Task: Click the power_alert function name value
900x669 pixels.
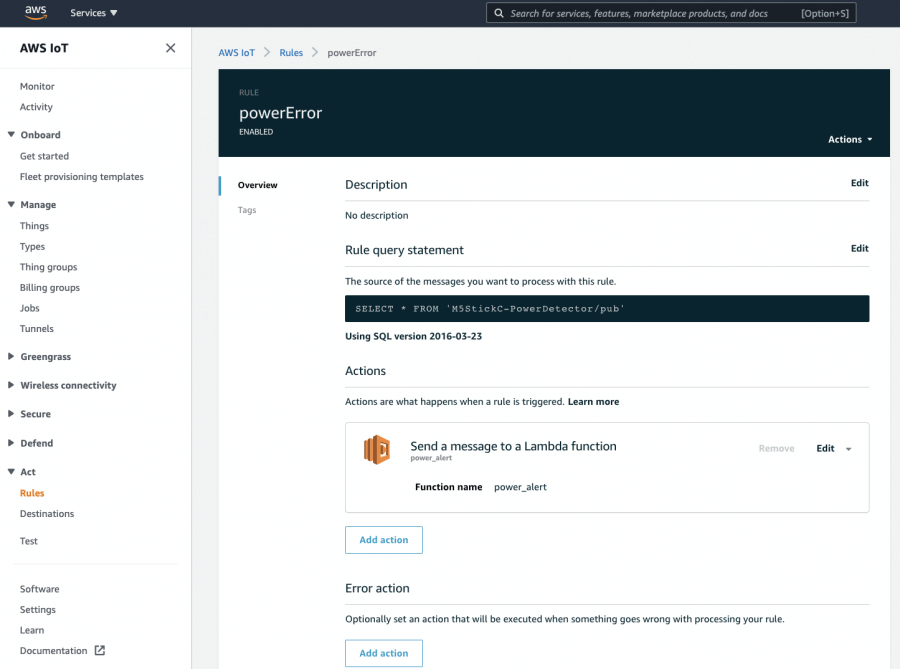Action: [x=520, y=487]
